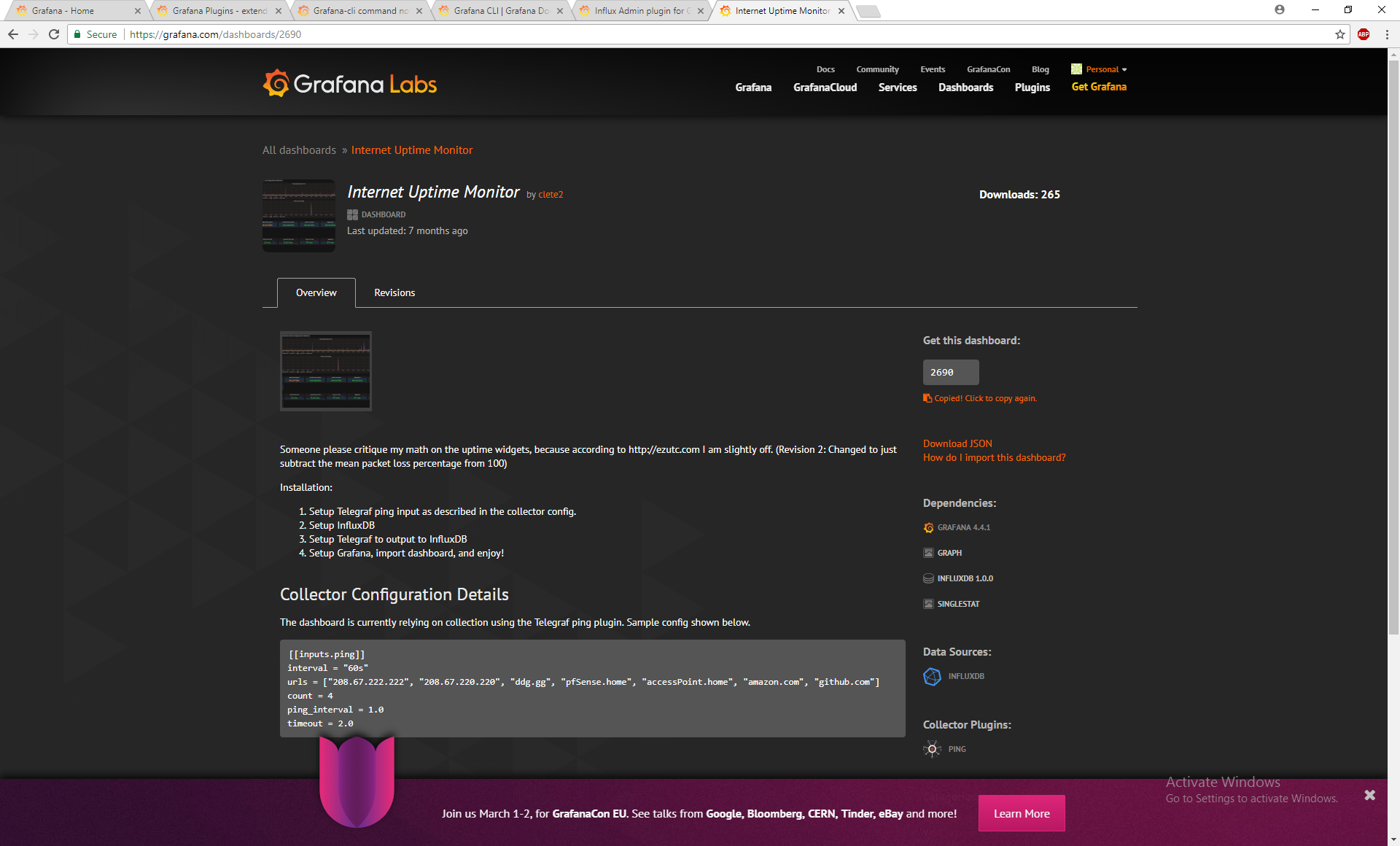The height and width of the screenshot is (846, 1400).
Task: Switch to the Revisions tab
Action: pyautogui.click(x=394, y=292)
